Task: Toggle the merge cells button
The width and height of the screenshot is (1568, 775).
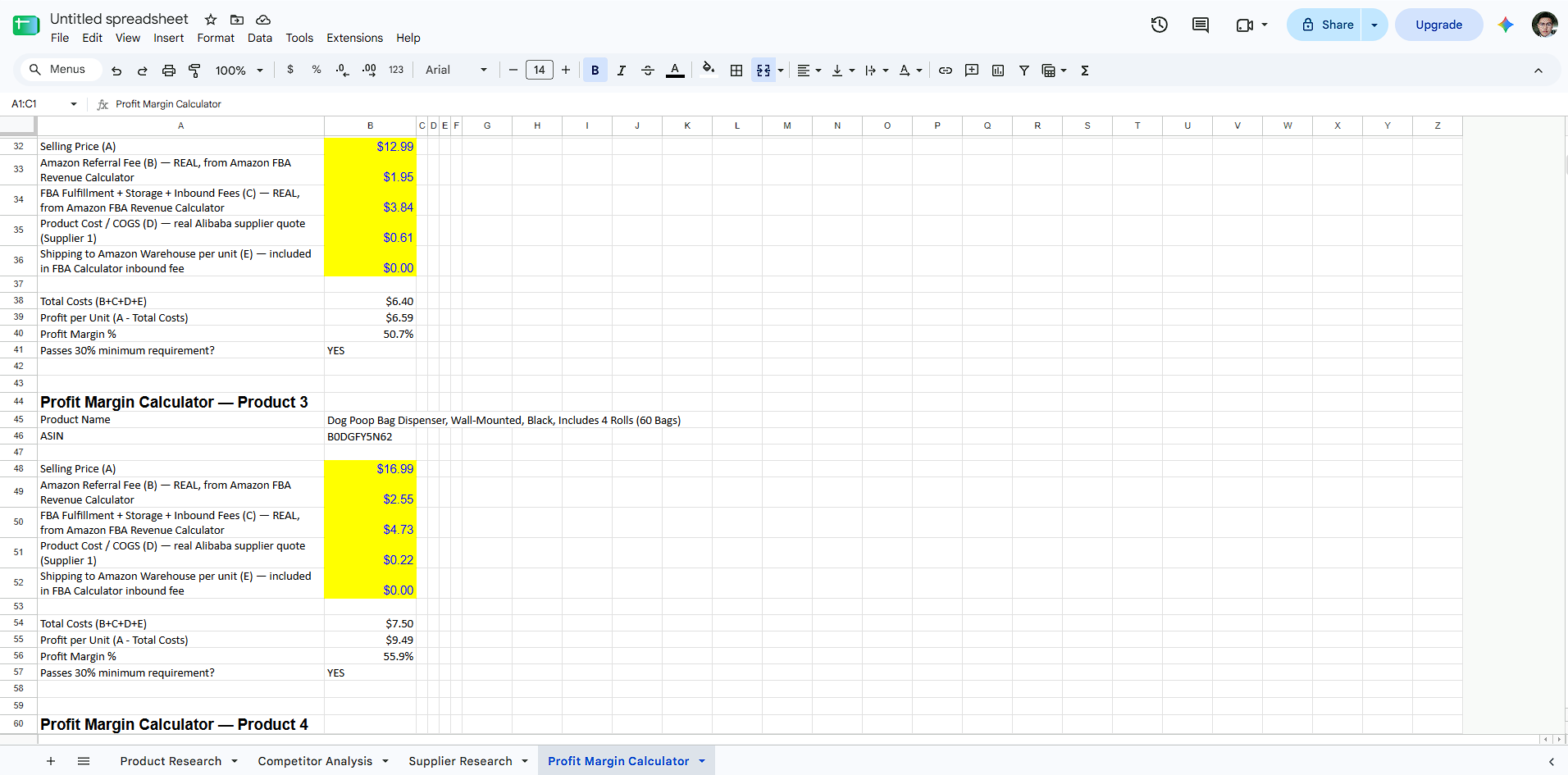Action: coord(763,71)
